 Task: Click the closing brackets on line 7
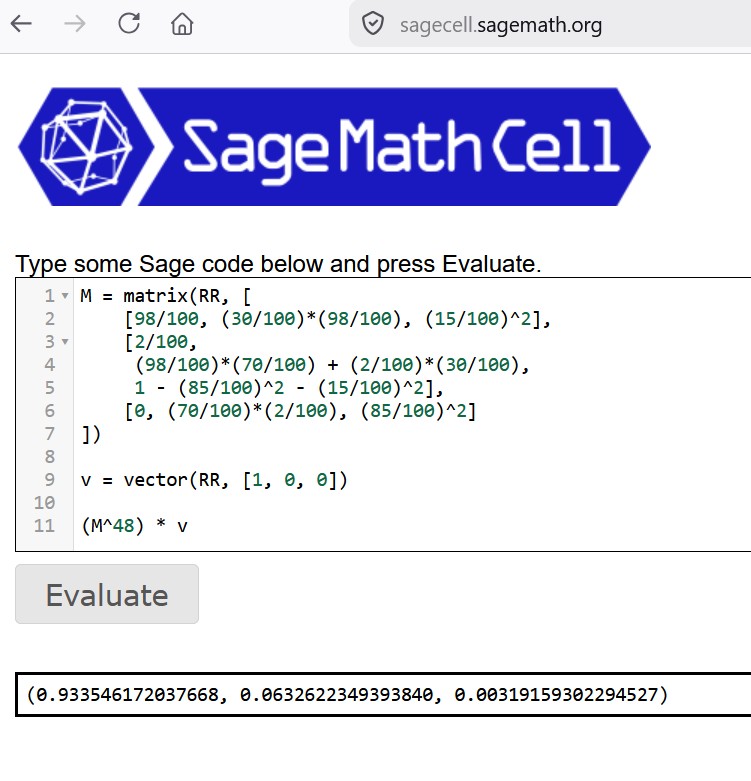coord(91,434)
